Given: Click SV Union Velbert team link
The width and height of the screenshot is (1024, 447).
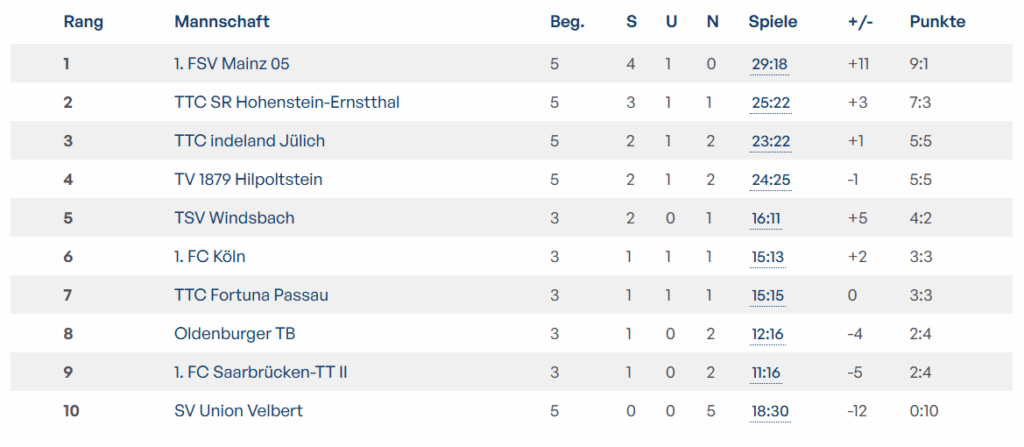Looking at the screenshot, I should point(238,410).
